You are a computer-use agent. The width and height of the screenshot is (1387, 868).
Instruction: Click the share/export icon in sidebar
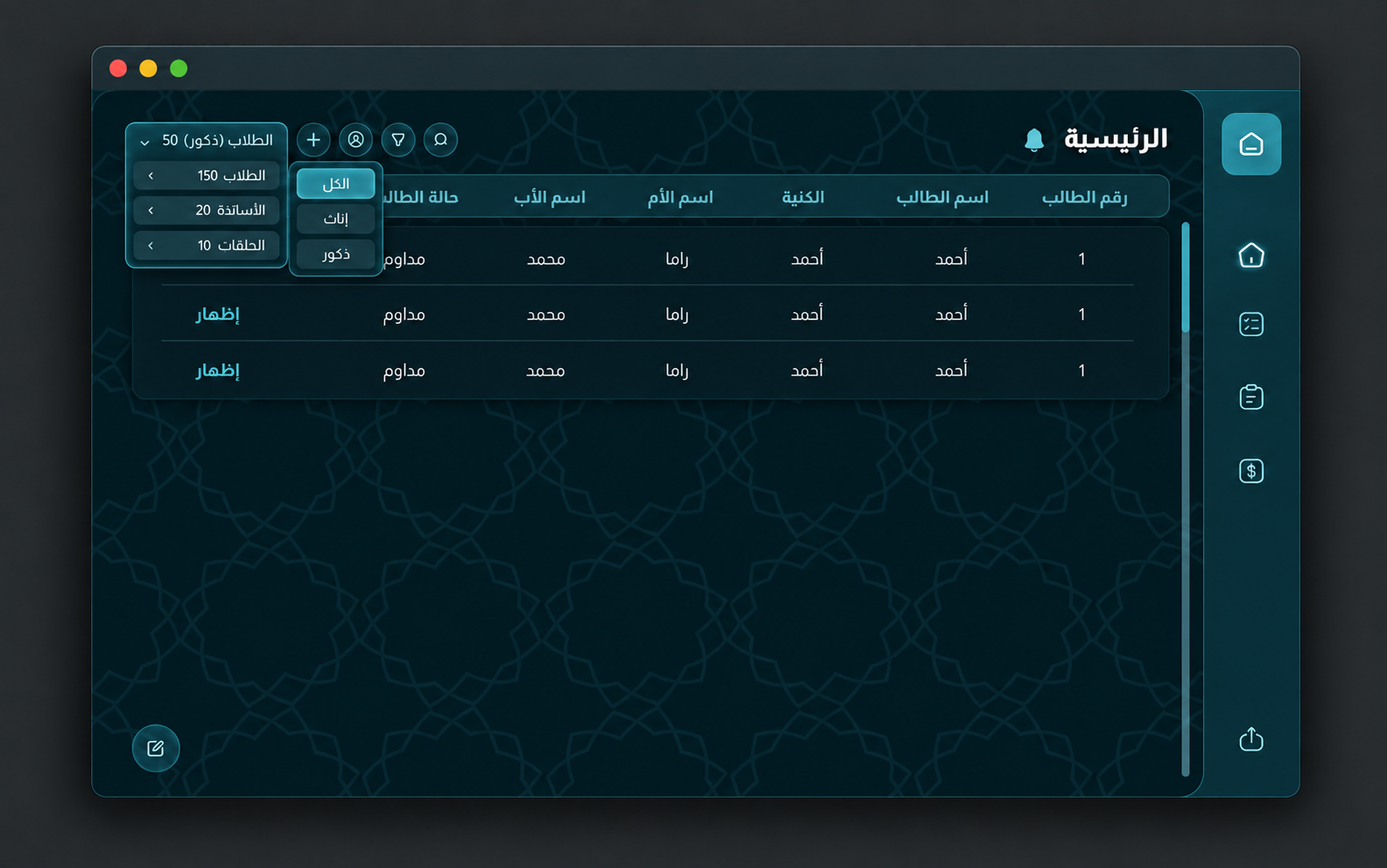1251,739
